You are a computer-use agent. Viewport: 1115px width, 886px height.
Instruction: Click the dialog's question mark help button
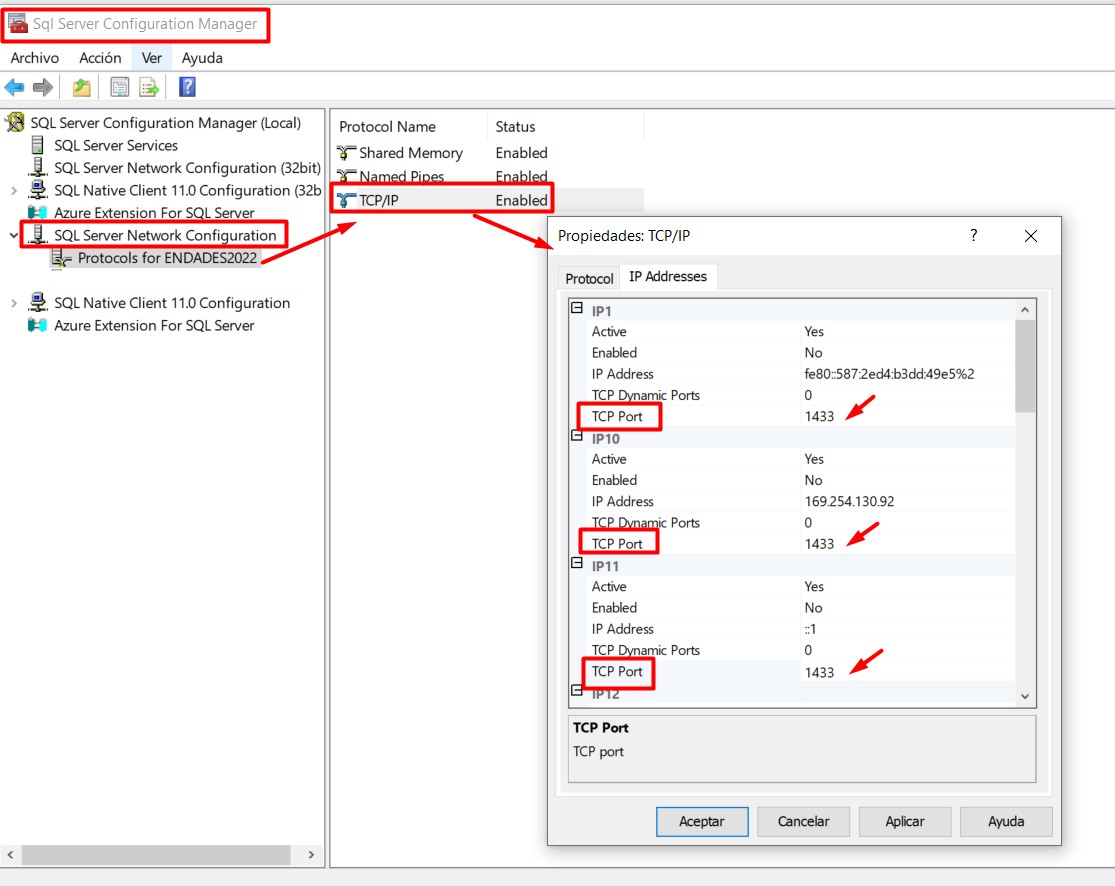point(973,235)
